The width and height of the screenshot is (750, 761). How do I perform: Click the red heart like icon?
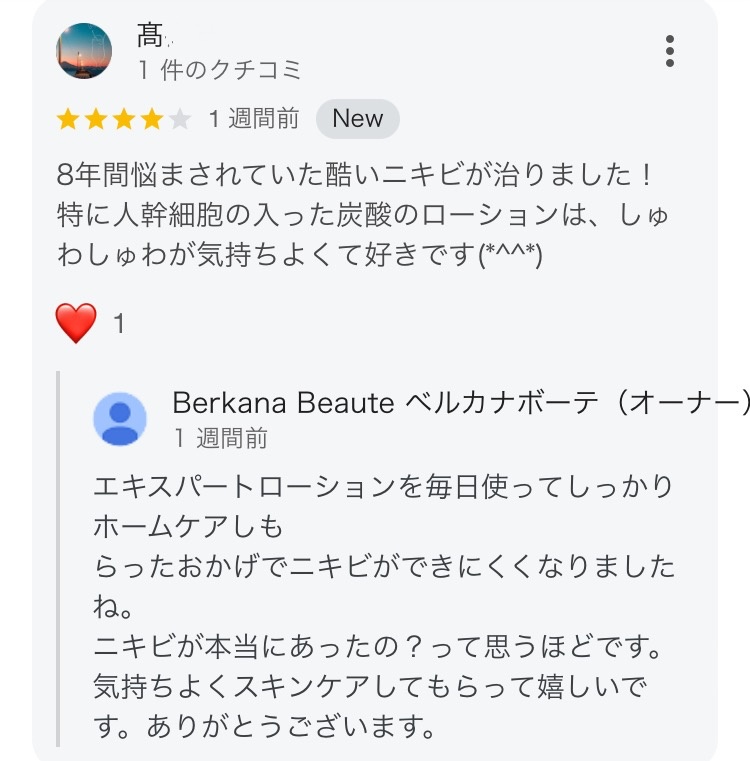[x=77, y=323]
